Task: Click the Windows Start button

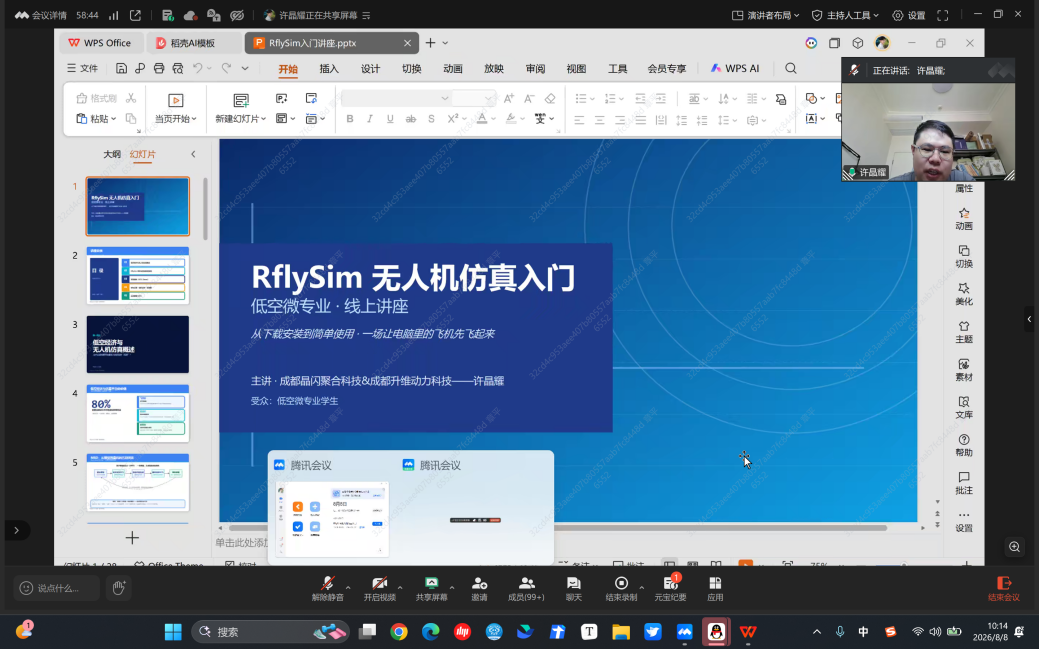Action: pyautogui.click(x=173, y=632)
